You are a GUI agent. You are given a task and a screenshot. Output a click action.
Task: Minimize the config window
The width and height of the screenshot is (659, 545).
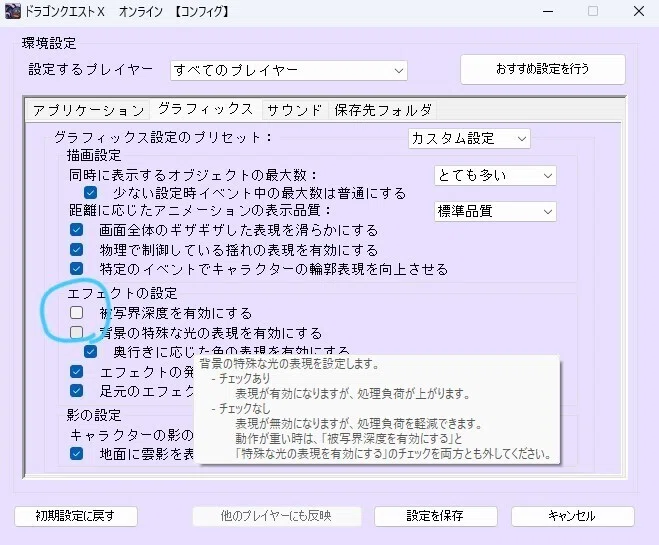(x=548, y=11)
